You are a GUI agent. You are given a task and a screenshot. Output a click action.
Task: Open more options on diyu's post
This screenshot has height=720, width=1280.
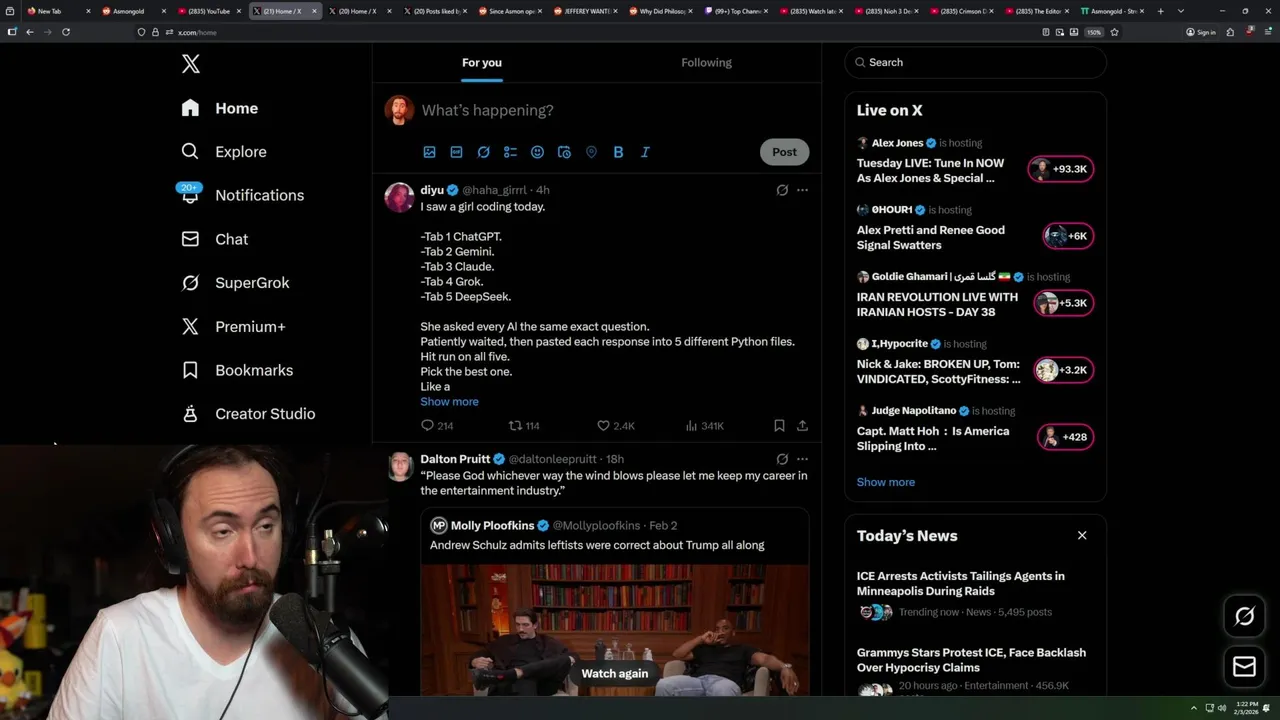coord(802,190)
